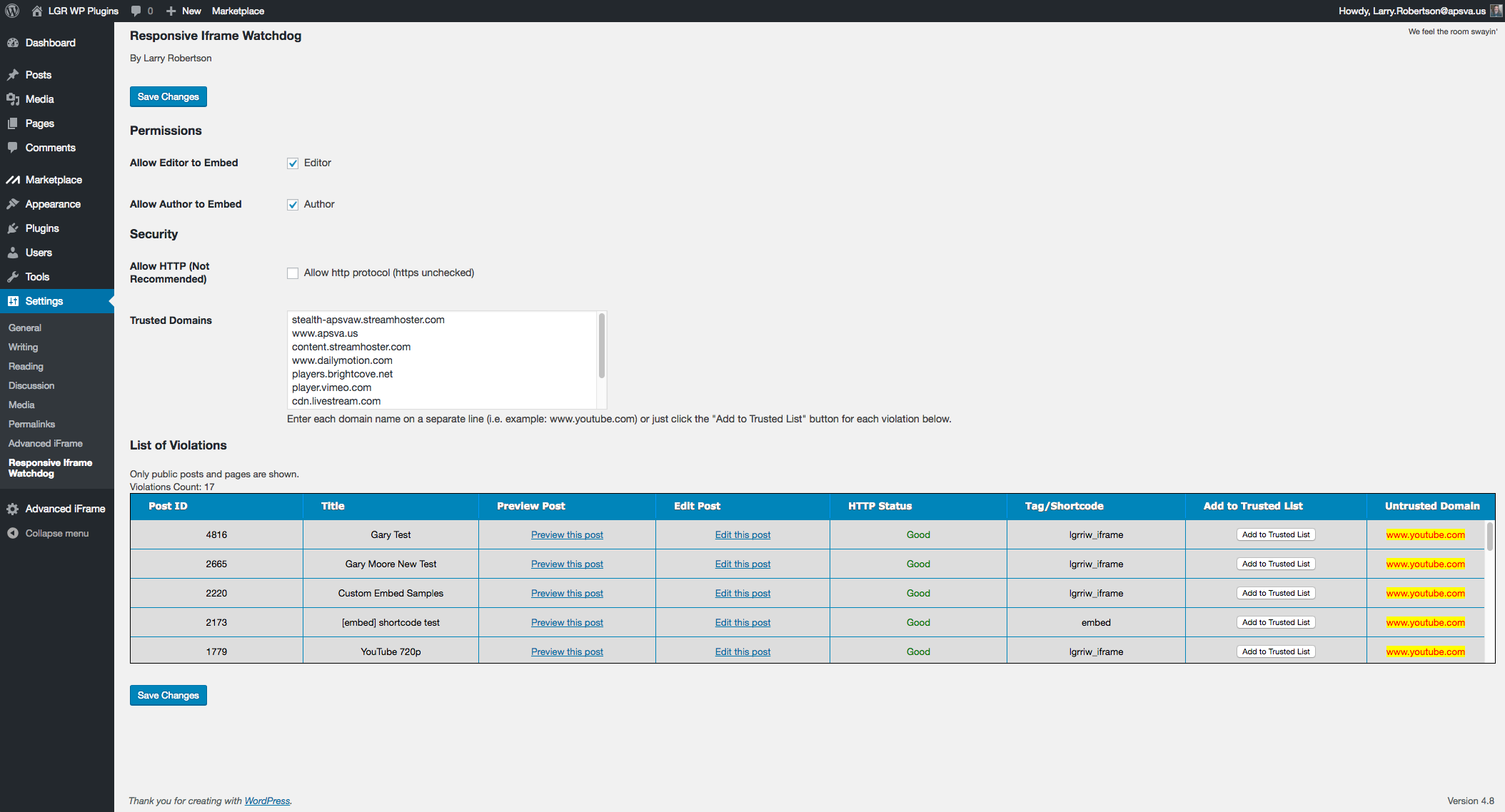Open the Permalinks settings submenu item
The height and width of the screenshot is (812, 1505).
pyautogui.click(x=31, y=424)
